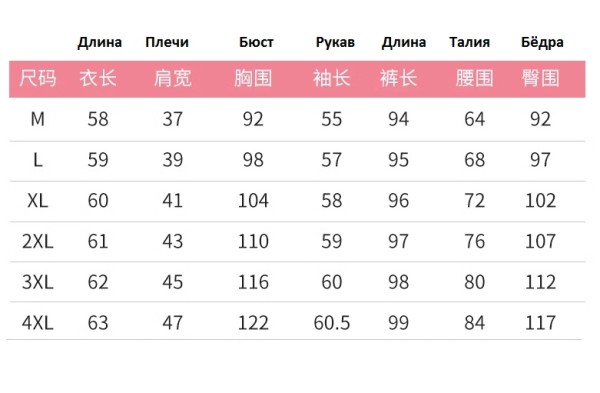Select the 尺码 header cell
600x393 pixels.
coord(38,78)
